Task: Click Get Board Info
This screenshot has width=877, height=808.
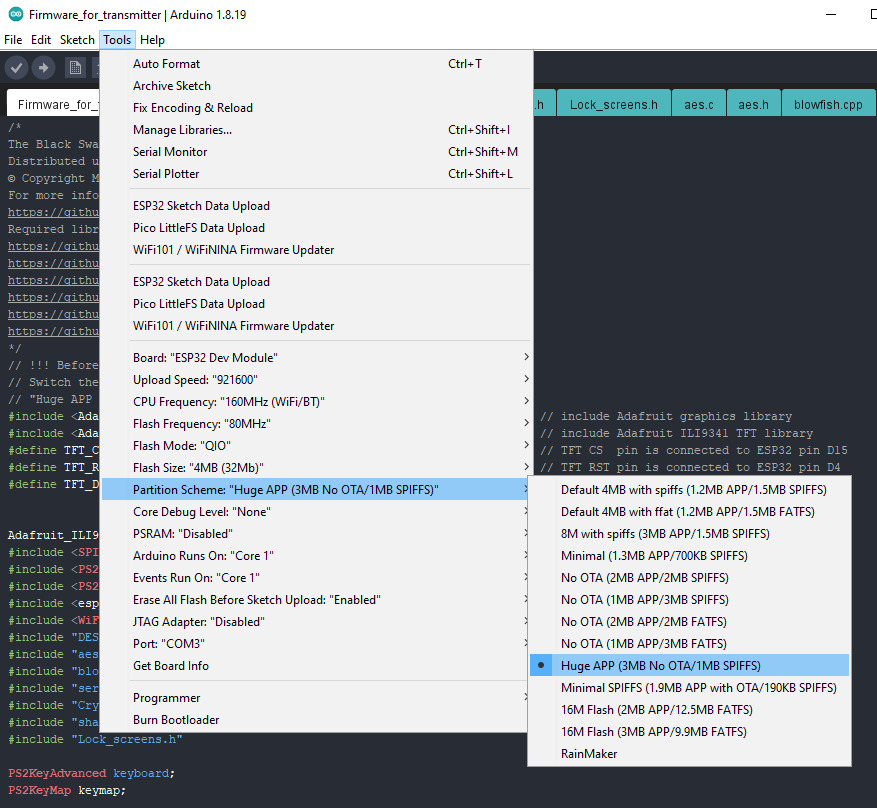Action: [x=316, y=665]
